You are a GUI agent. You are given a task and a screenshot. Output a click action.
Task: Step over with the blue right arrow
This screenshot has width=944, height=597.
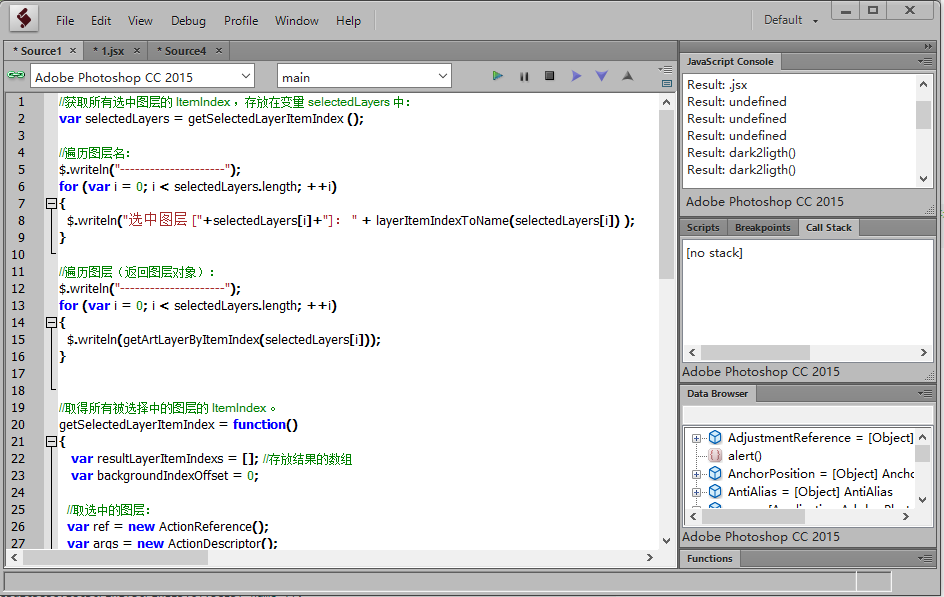[x=576, y=76]
